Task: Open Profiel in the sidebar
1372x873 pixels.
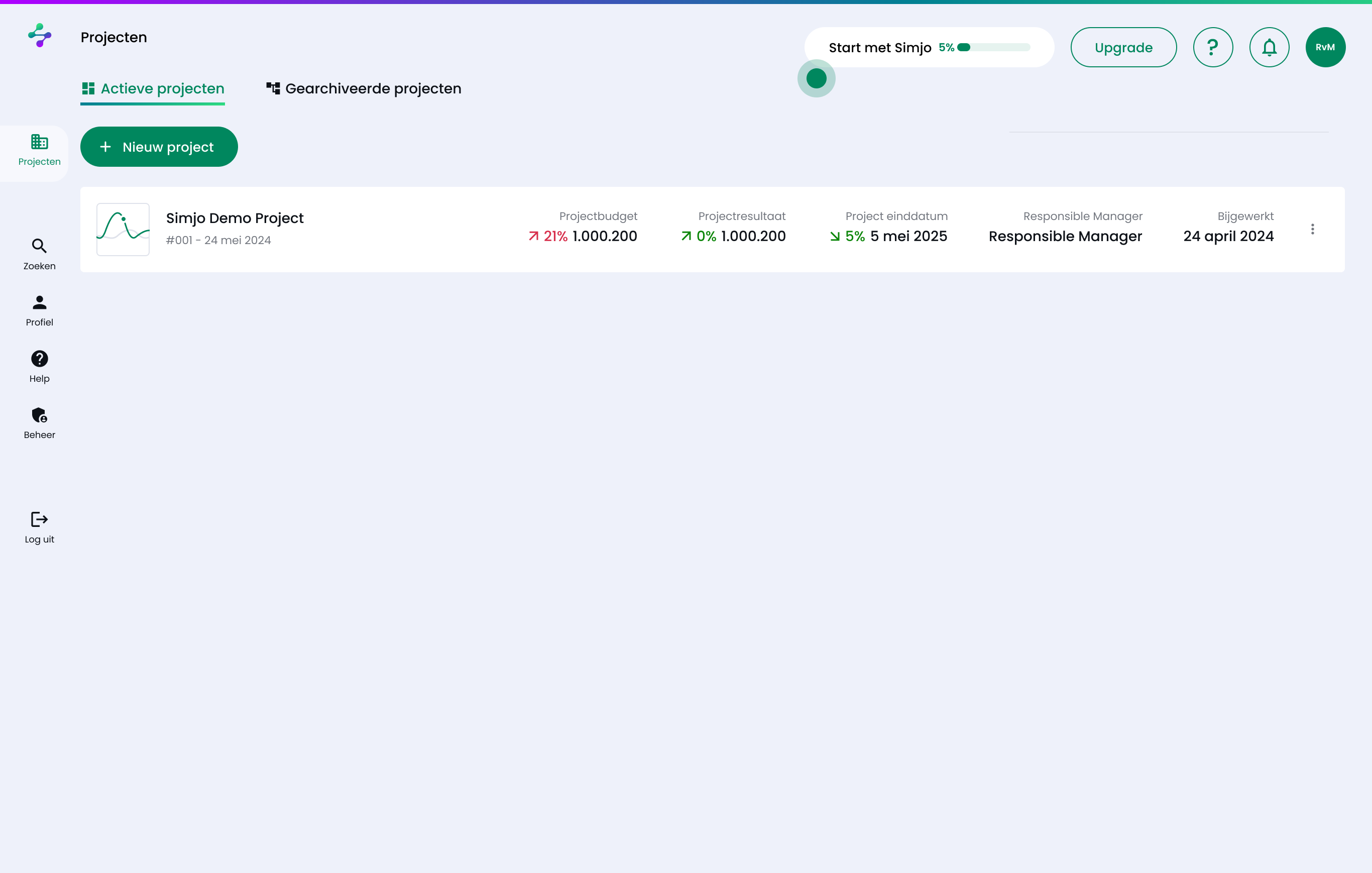Action: pos(39,310)
